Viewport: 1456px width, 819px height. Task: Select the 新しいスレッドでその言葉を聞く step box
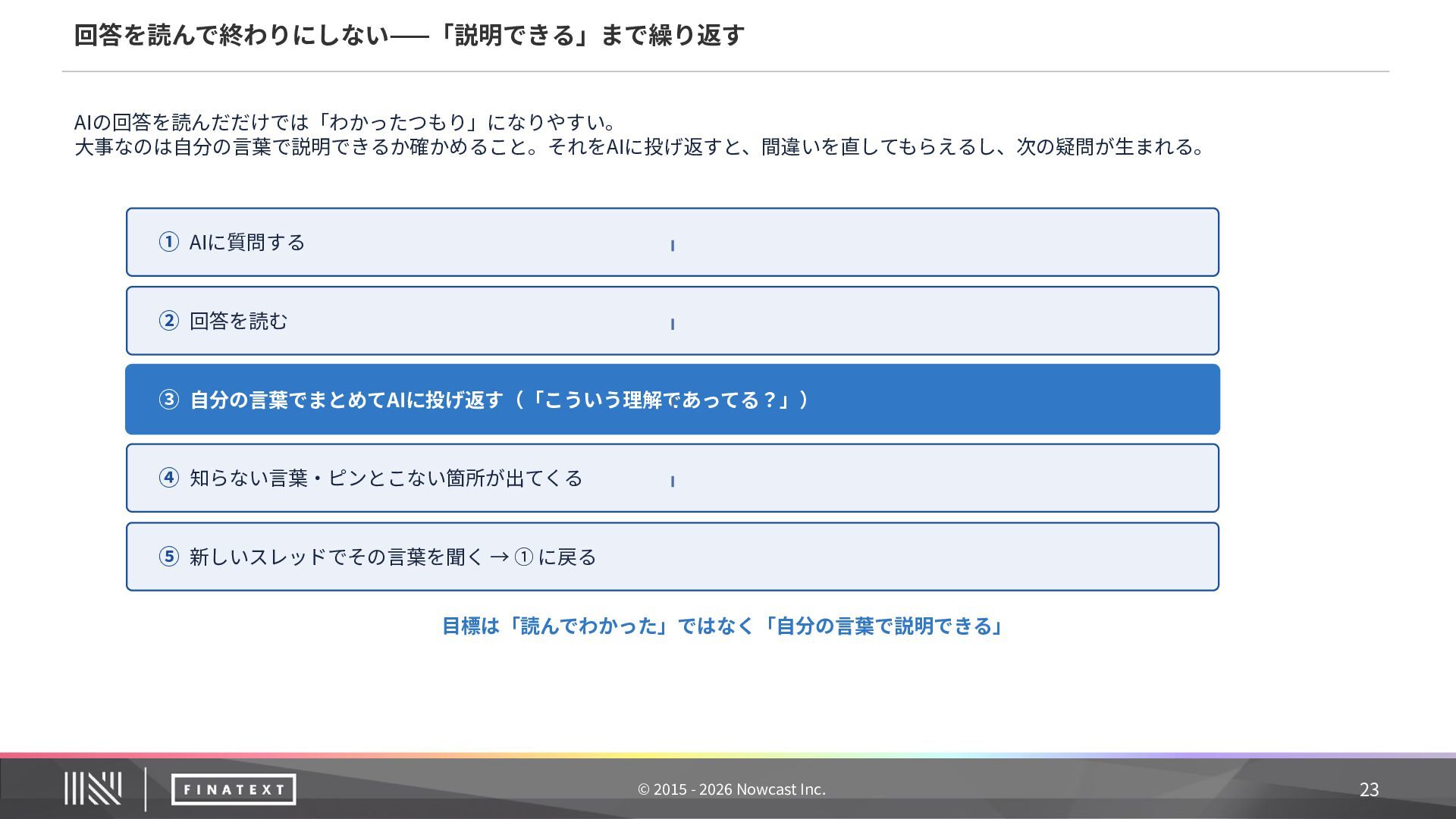[673, 557]
